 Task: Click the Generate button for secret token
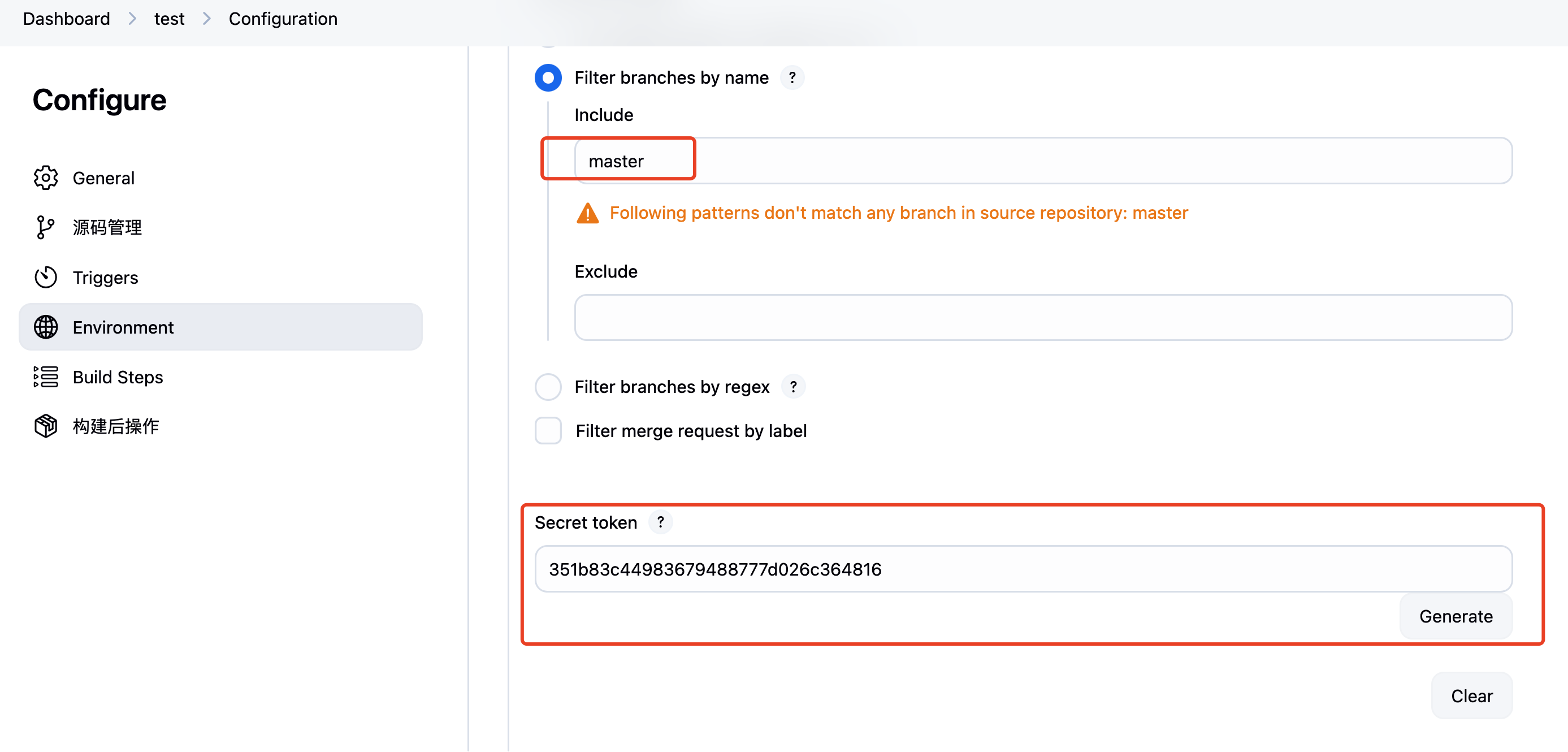pyautogui.click(x=1456, y=616)
